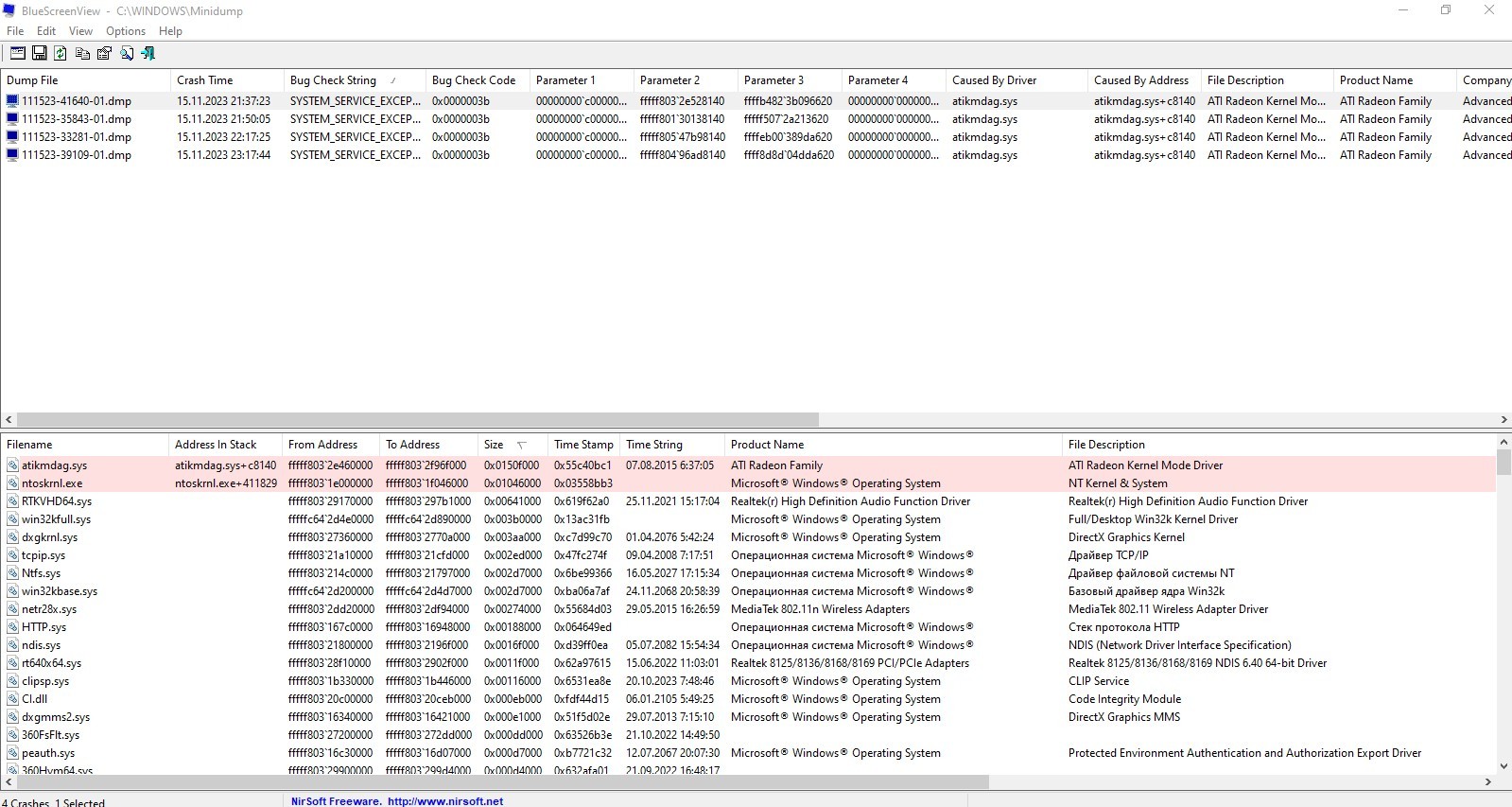
Task: Click dump file icon for 111523-33281-01.dmp
Action: click(x=12, y=136)
